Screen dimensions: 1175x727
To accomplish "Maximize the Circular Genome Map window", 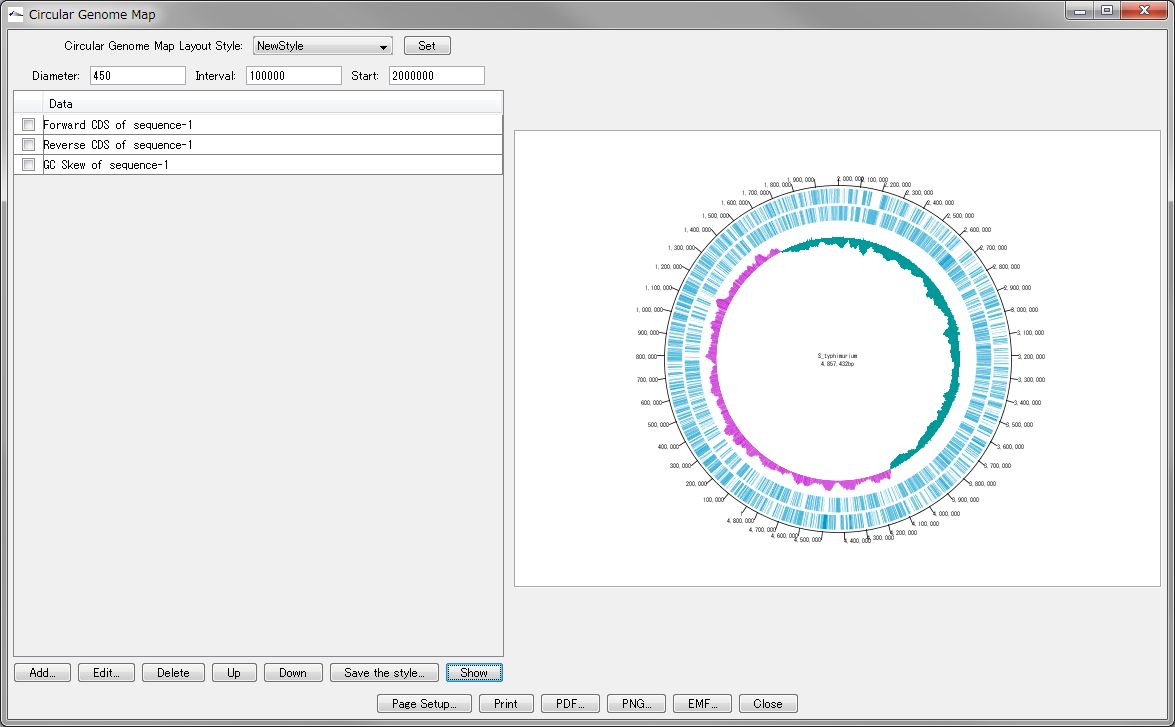I will [x=1107, y=10].
